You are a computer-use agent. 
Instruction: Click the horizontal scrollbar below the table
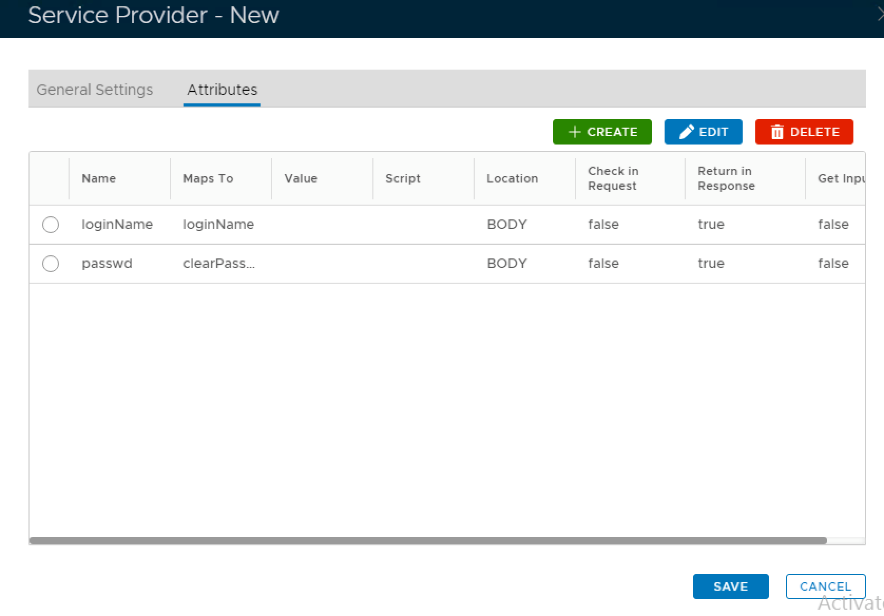point(428,540)
